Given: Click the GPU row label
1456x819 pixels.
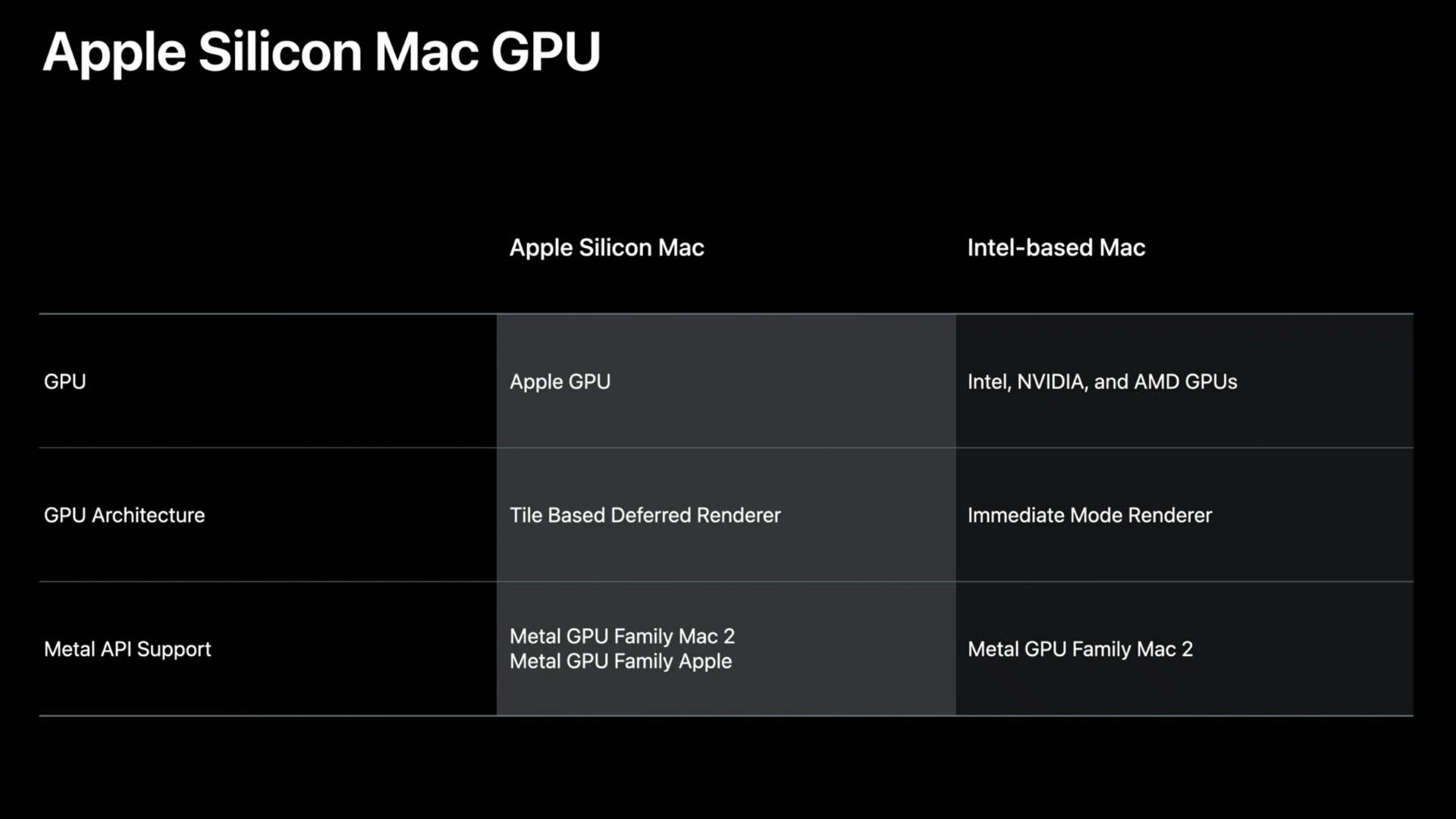Looking at the screenshot, I should click(x=65, y=381).
